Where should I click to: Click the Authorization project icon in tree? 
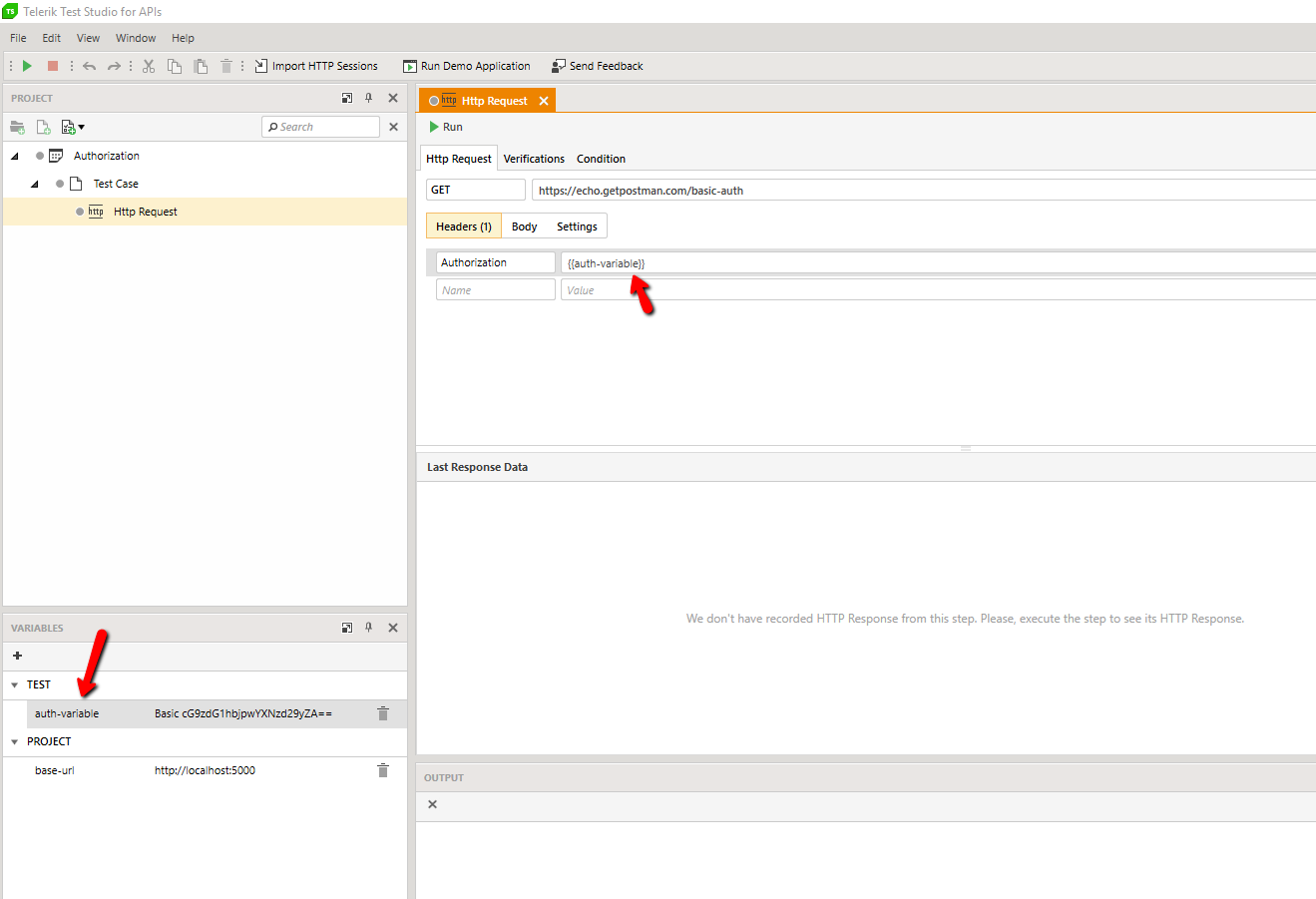(56, 156)
